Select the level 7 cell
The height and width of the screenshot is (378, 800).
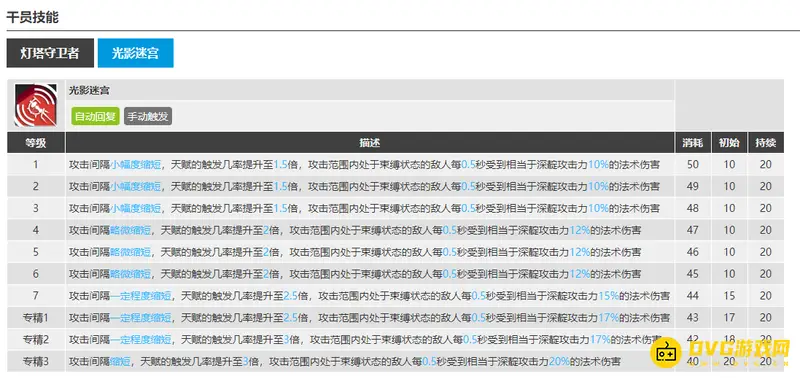pyautogui.click(x=36, y=296)
